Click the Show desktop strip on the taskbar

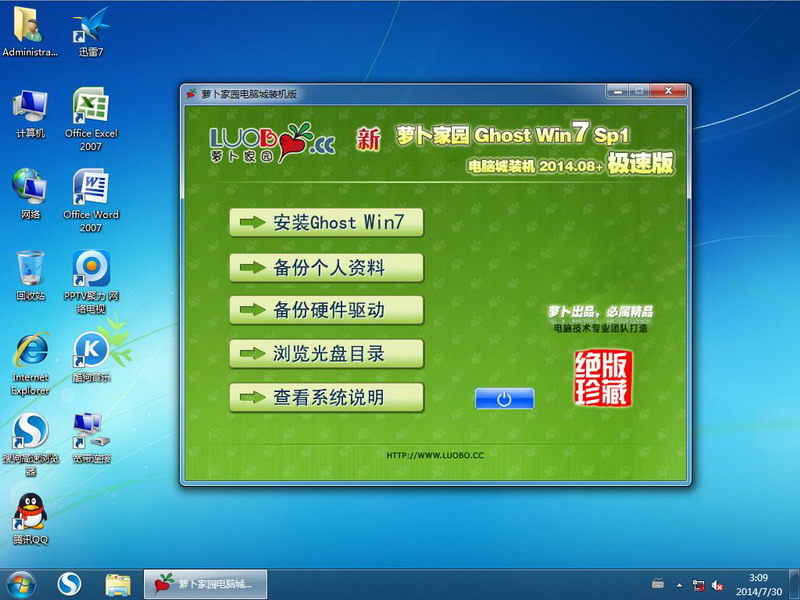point(795,585)
